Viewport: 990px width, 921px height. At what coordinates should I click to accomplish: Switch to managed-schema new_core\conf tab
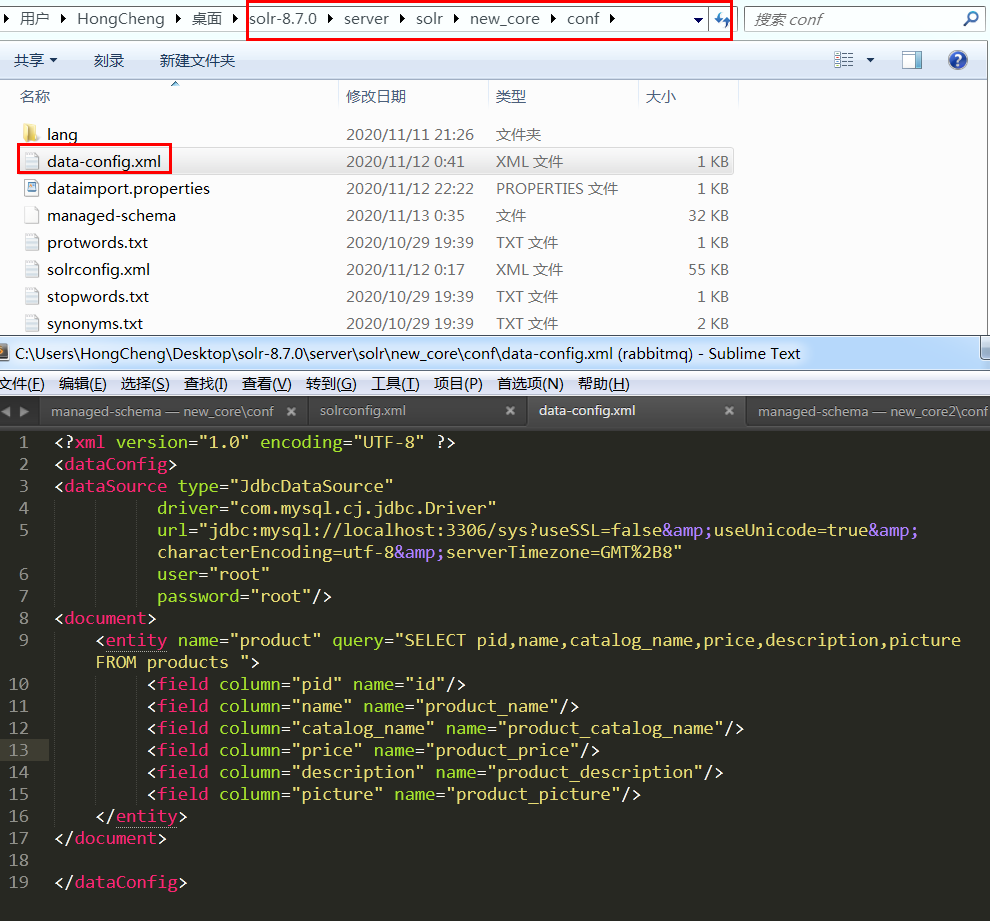pyautogui.click(x=162, y=412)
